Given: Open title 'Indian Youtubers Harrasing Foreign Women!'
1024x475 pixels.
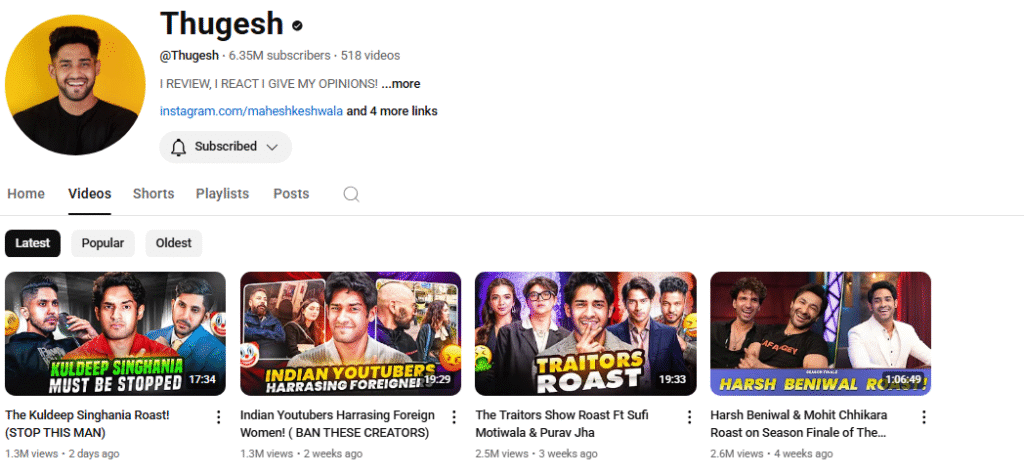Looking at the screenshot, I should 337,423.
